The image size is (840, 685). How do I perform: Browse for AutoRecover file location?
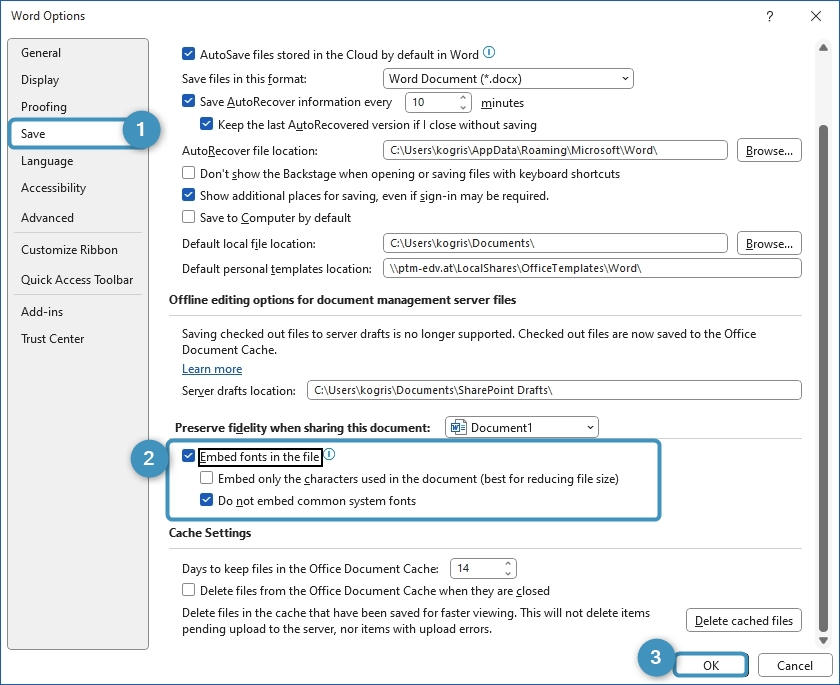[769, 151]
